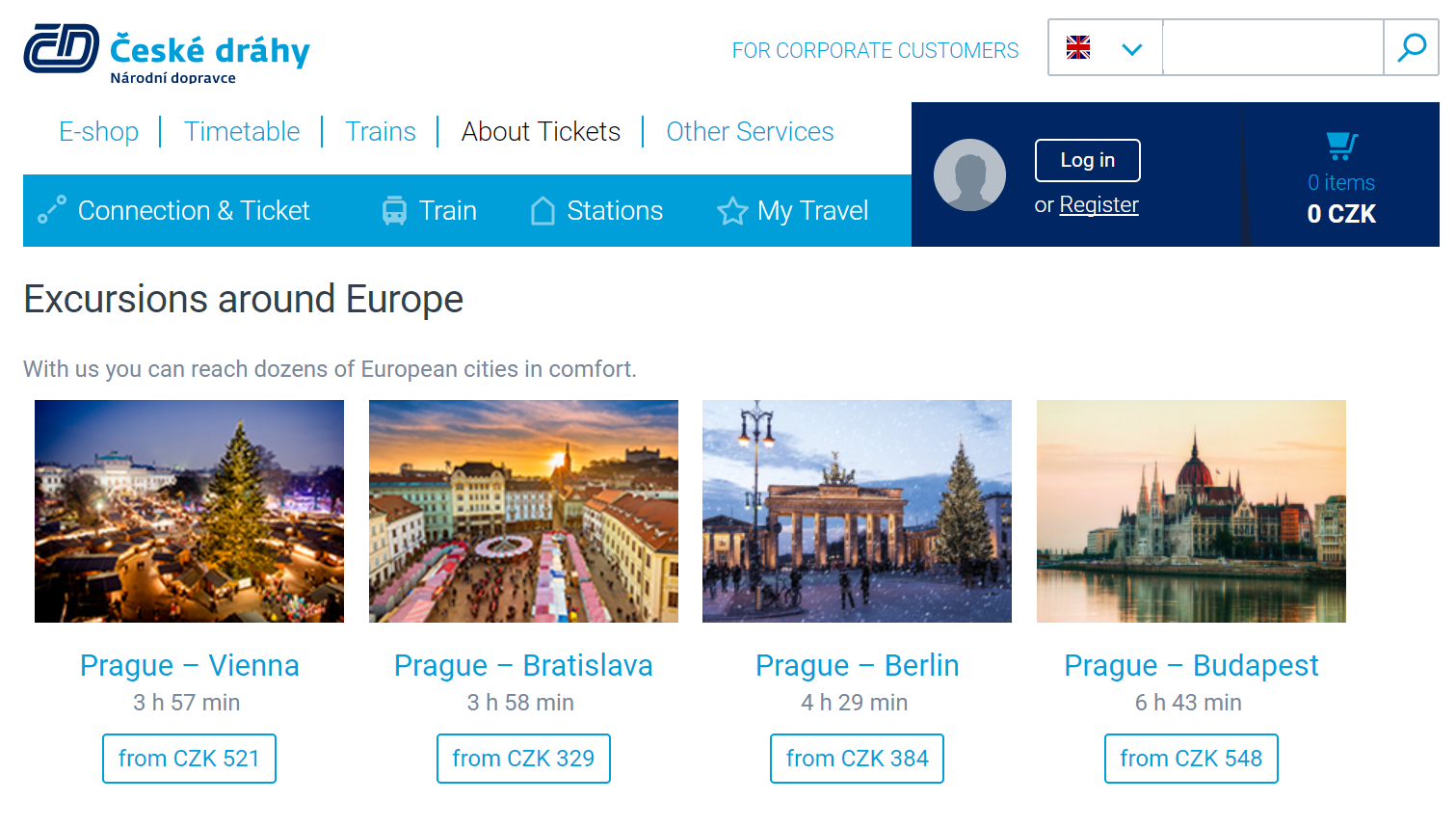Open the About Tickets menu

click(541, 131)
